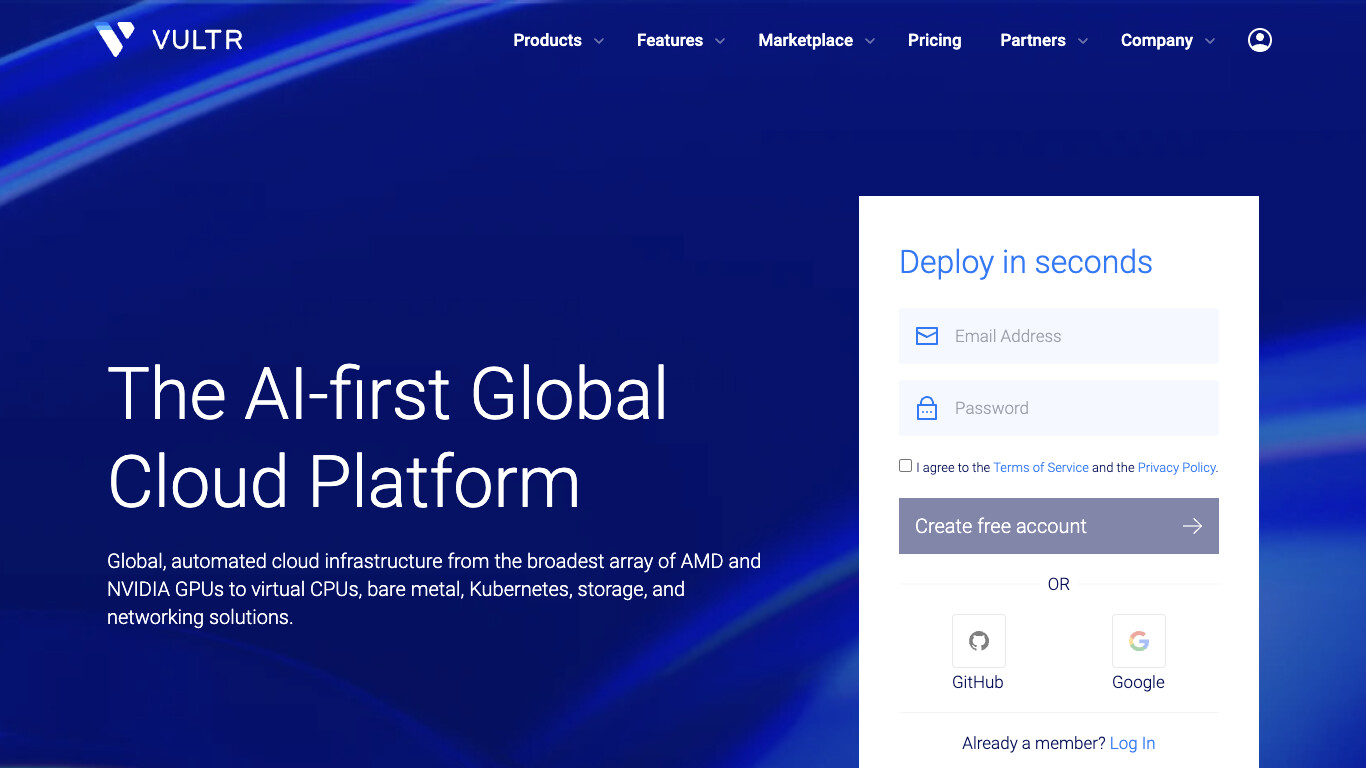Expand the Company dropdown chevron
This screenshot has height=768, width=1366.
(1210, 41)
